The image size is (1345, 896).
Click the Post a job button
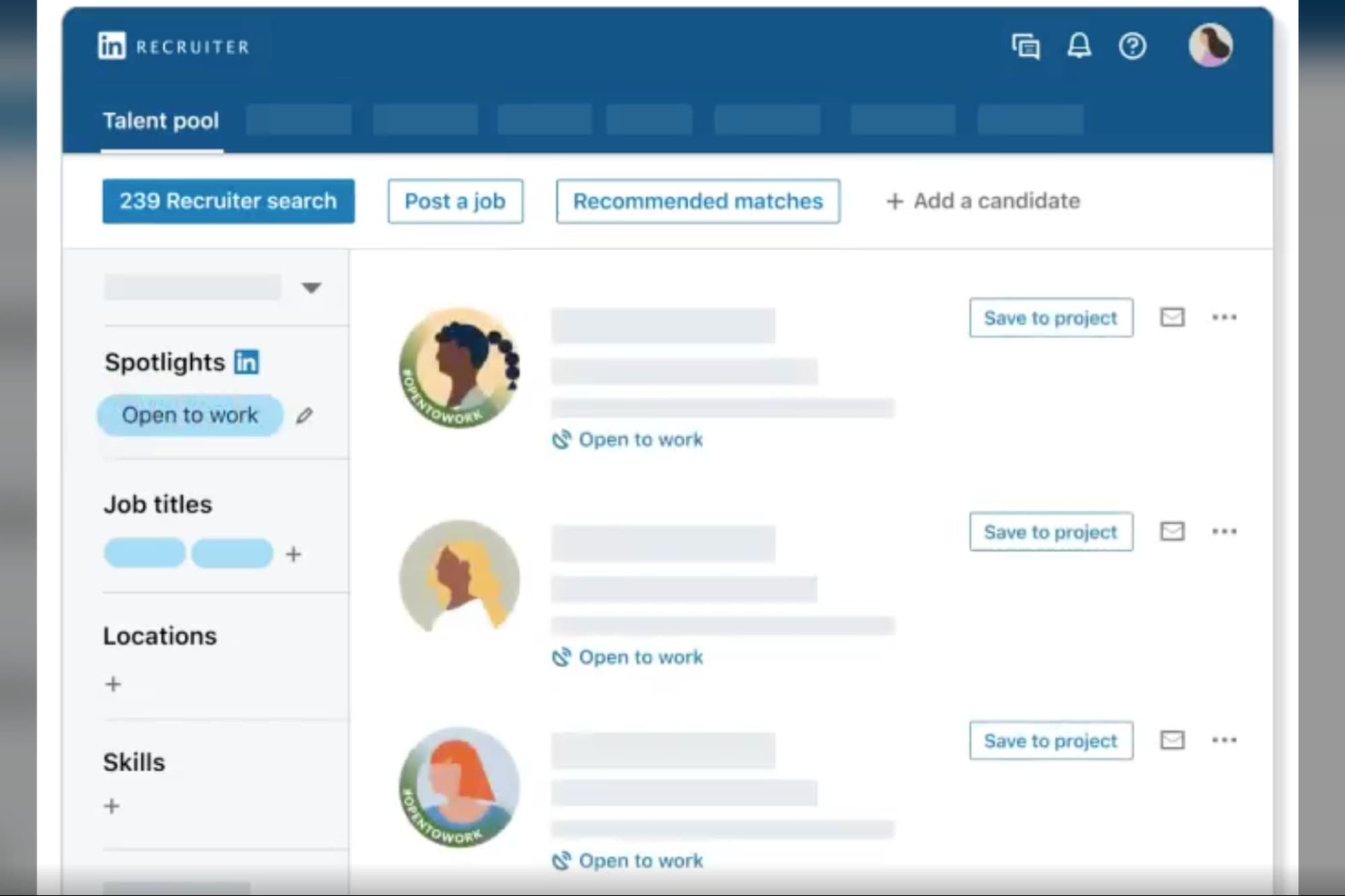click(x=455, y=200)
